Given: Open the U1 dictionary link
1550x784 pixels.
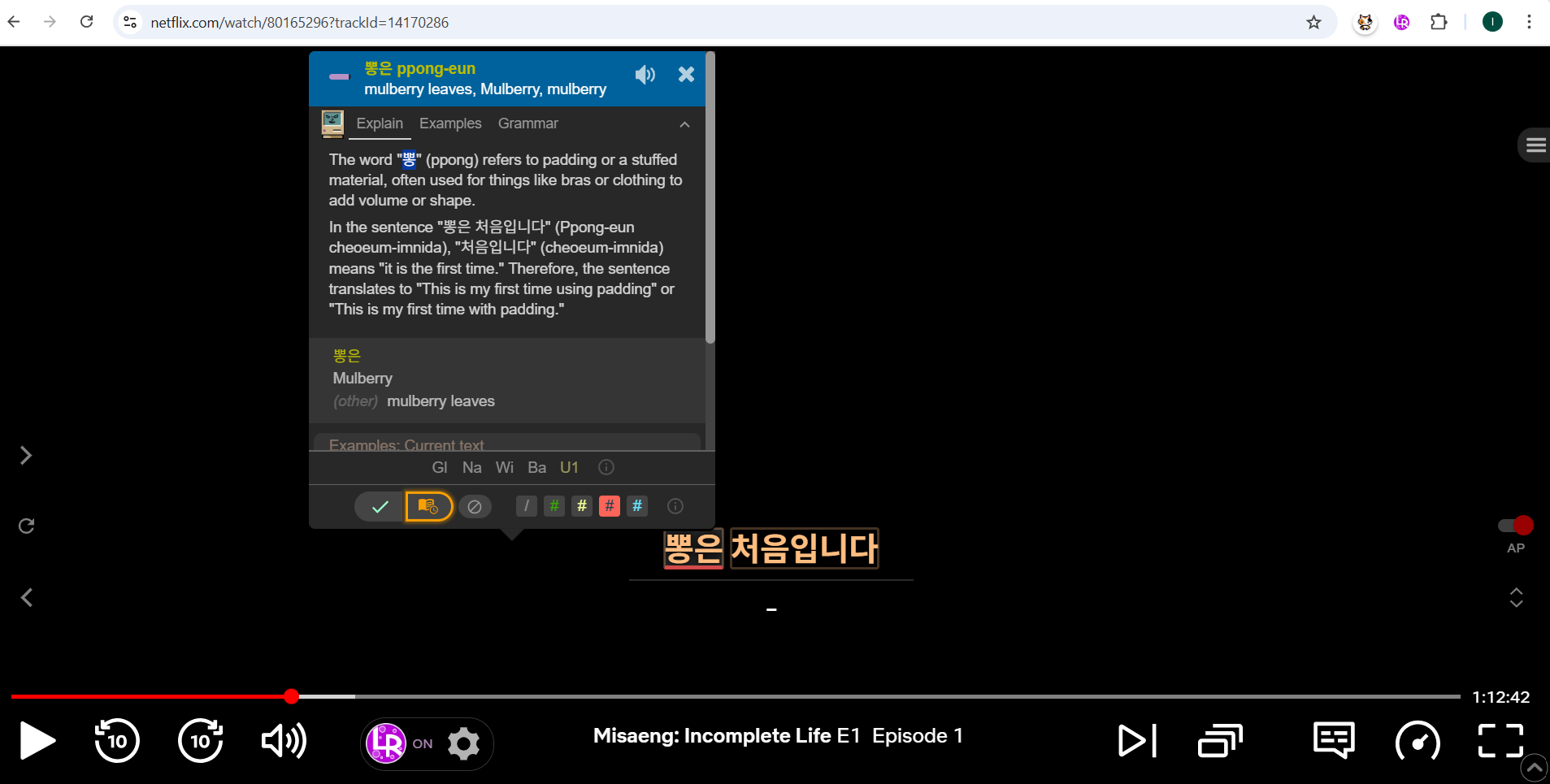Looking at the screenshot, I should tap(569, 467).
